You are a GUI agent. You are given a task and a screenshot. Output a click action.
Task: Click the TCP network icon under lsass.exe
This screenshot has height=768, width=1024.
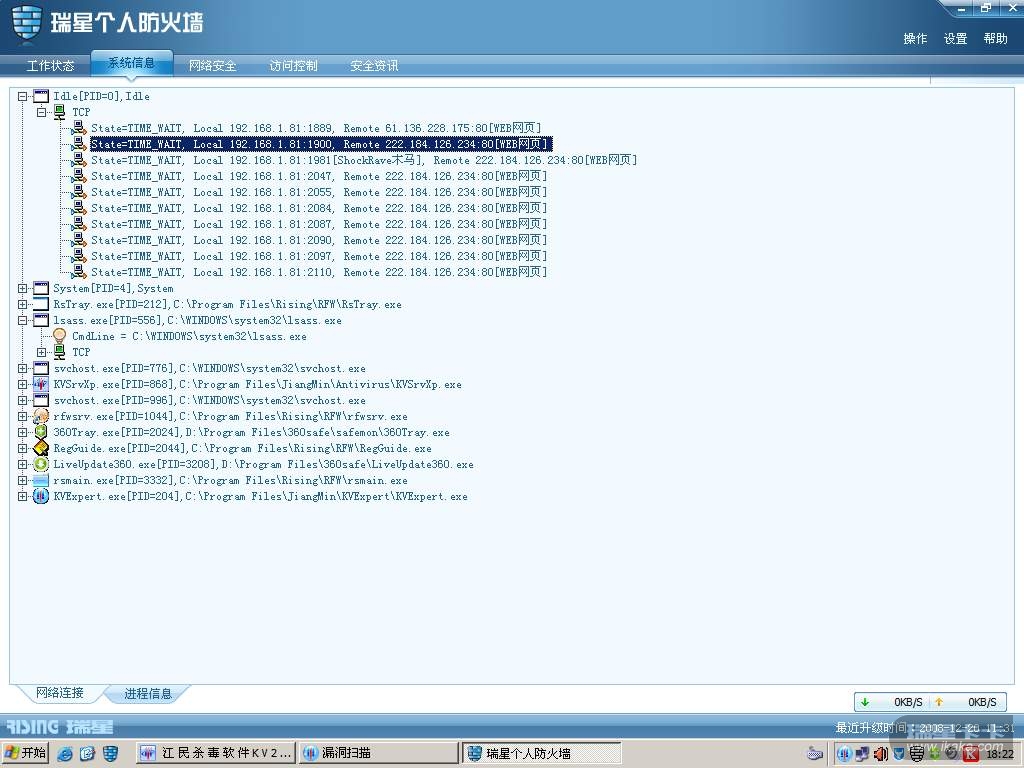[x=59, y=352]
